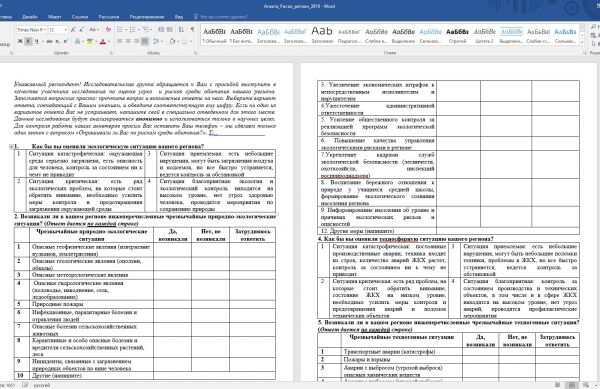
Task: Click 'русский' language in status bar
Action: 42,385
